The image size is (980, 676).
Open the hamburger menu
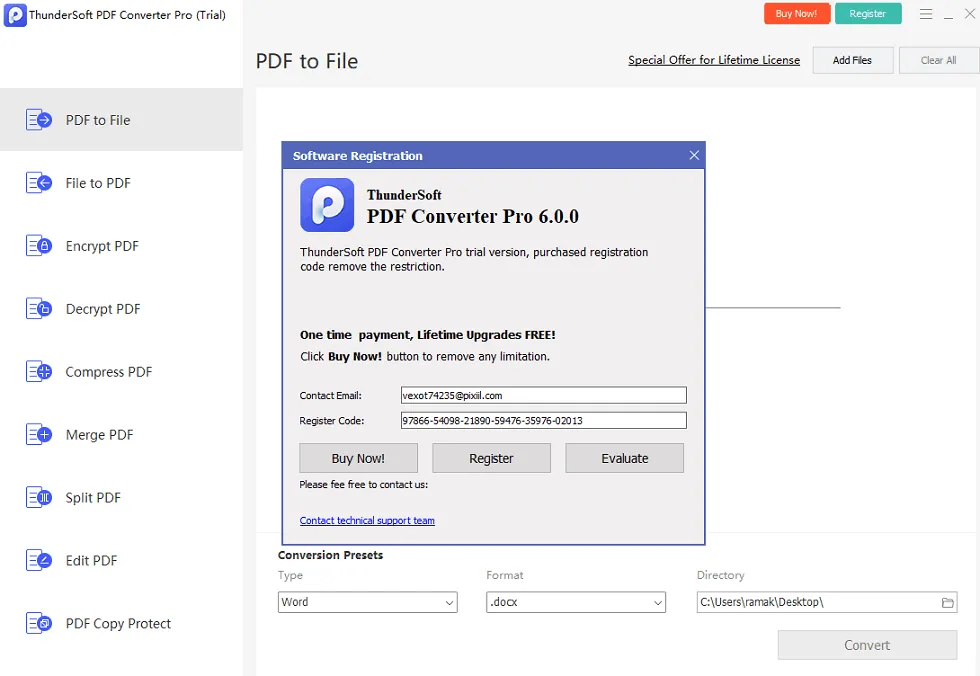pyautogui.click(x=928, y=14)
